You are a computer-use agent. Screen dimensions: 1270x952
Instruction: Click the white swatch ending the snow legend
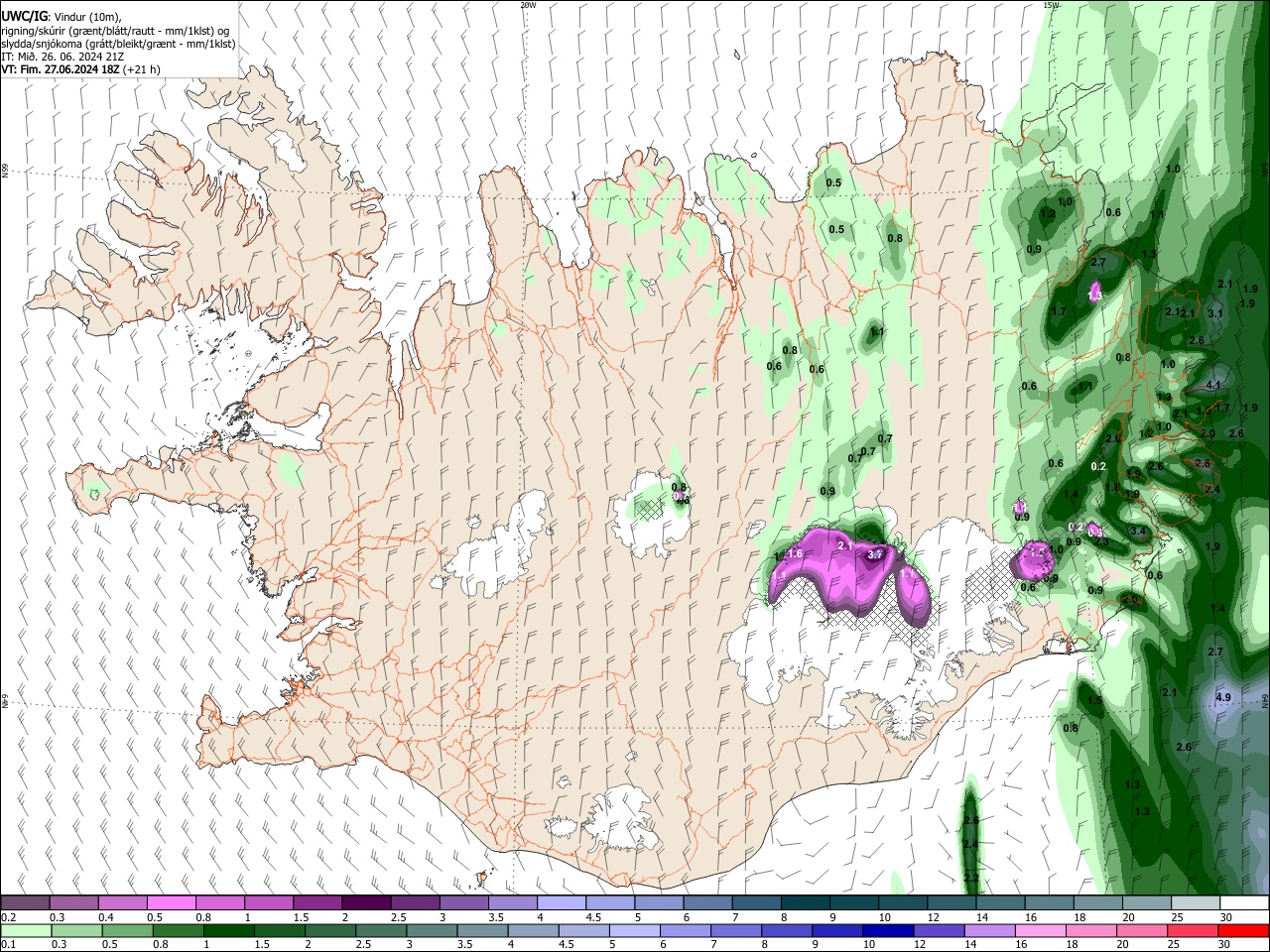coord(1244,902)
